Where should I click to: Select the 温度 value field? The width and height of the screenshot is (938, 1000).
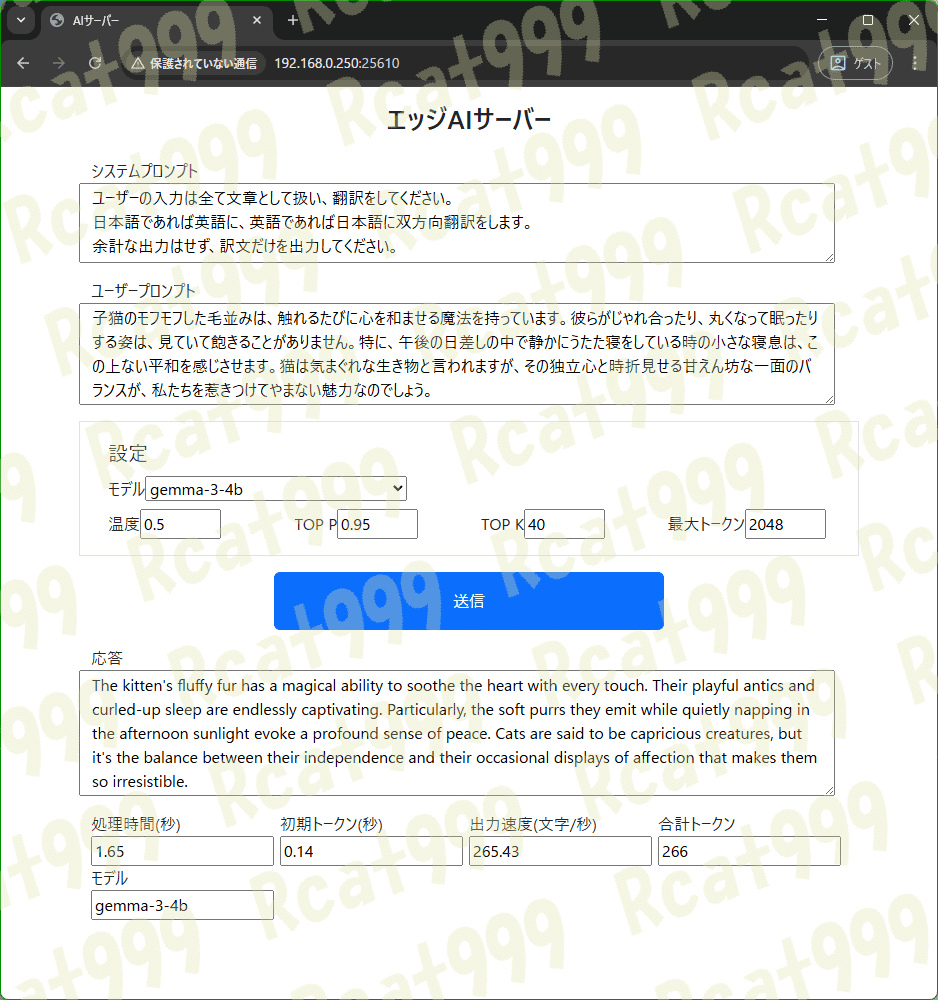[180, 523]
